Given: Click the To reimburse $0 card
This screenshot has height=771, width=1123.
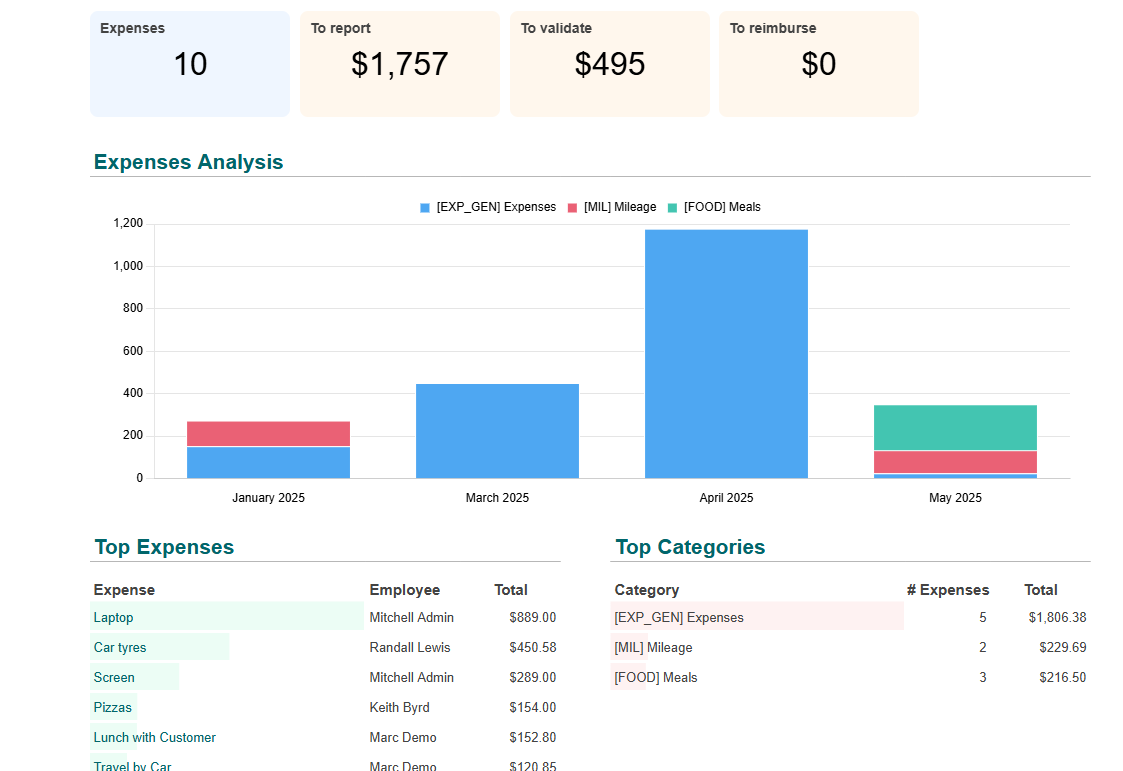Looking at the screenshot, I should 818,64.
